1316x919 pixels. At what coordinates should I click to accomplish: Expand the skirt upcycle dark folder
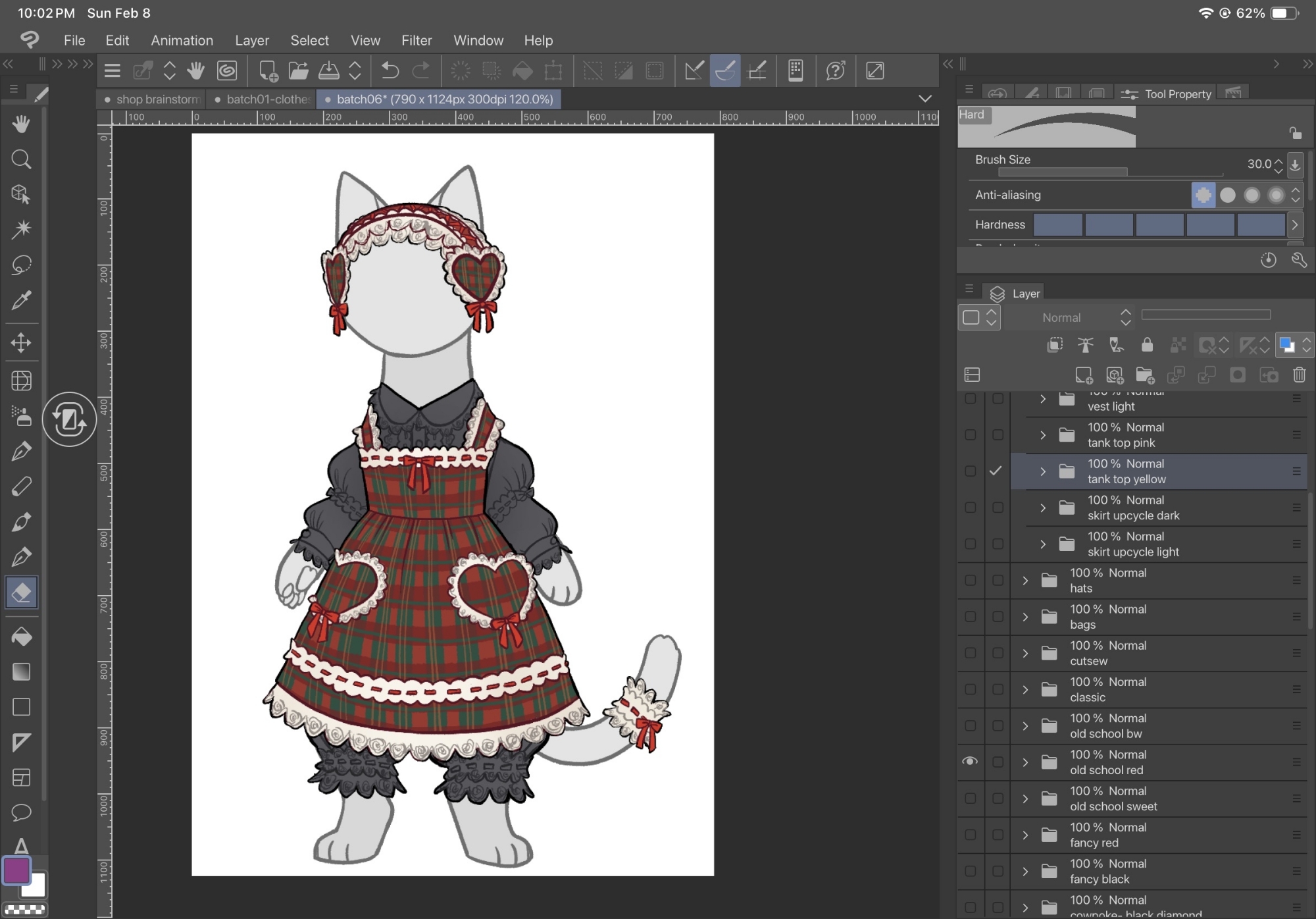1043,508
